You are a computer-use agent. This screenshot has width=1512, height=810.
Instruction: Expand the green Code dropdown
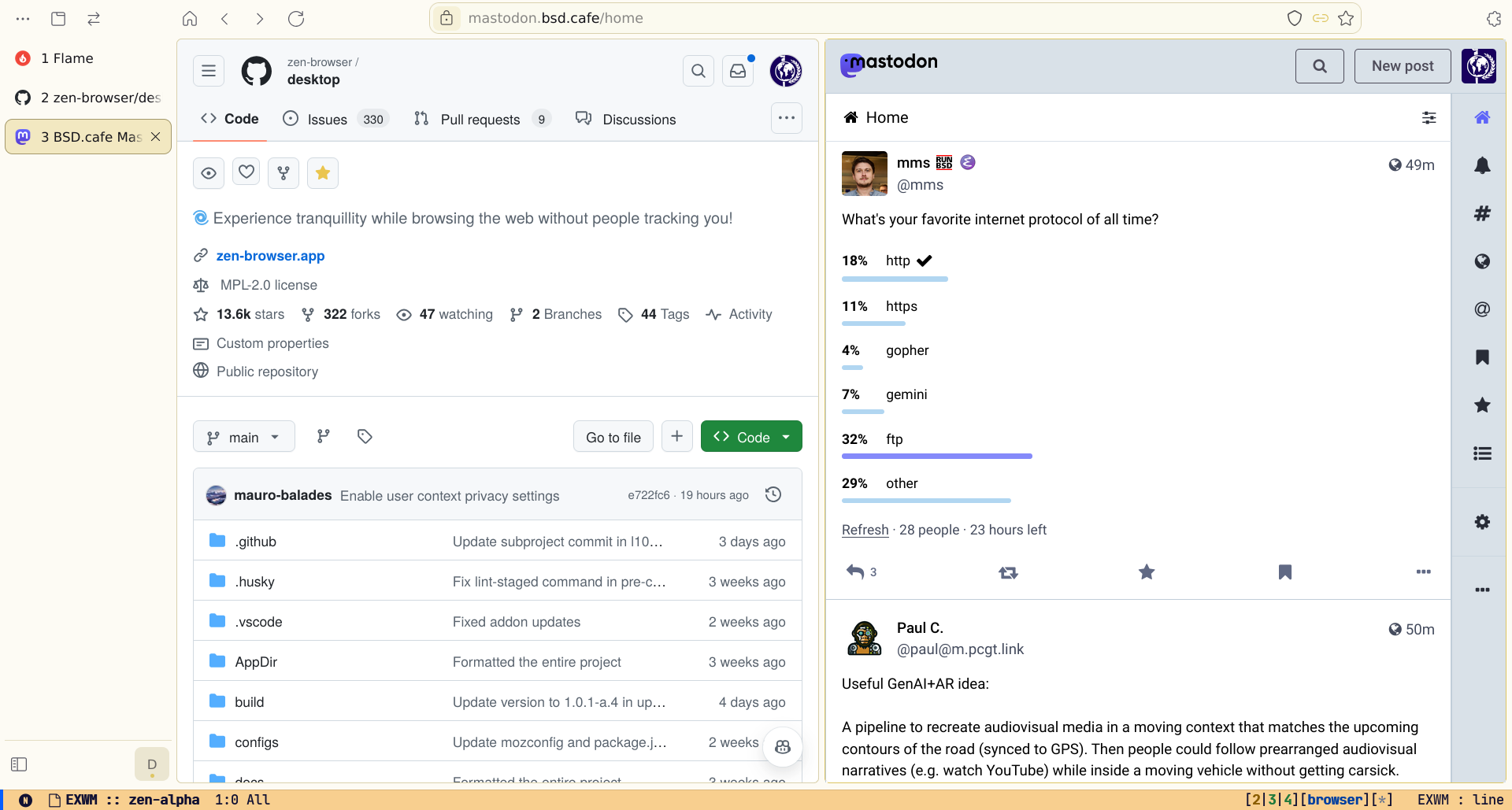pos(751,437)
